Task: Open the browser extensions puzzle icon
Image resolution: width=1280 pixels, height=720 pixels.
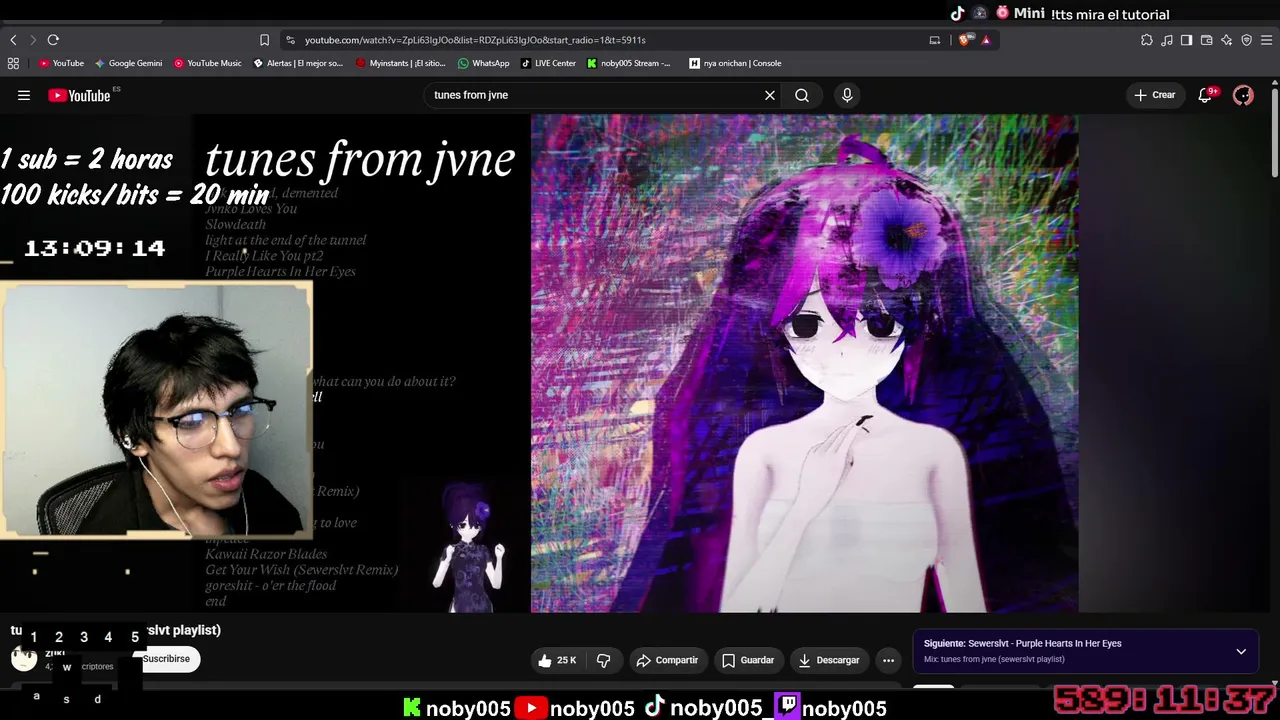Action: (1147, 40)
